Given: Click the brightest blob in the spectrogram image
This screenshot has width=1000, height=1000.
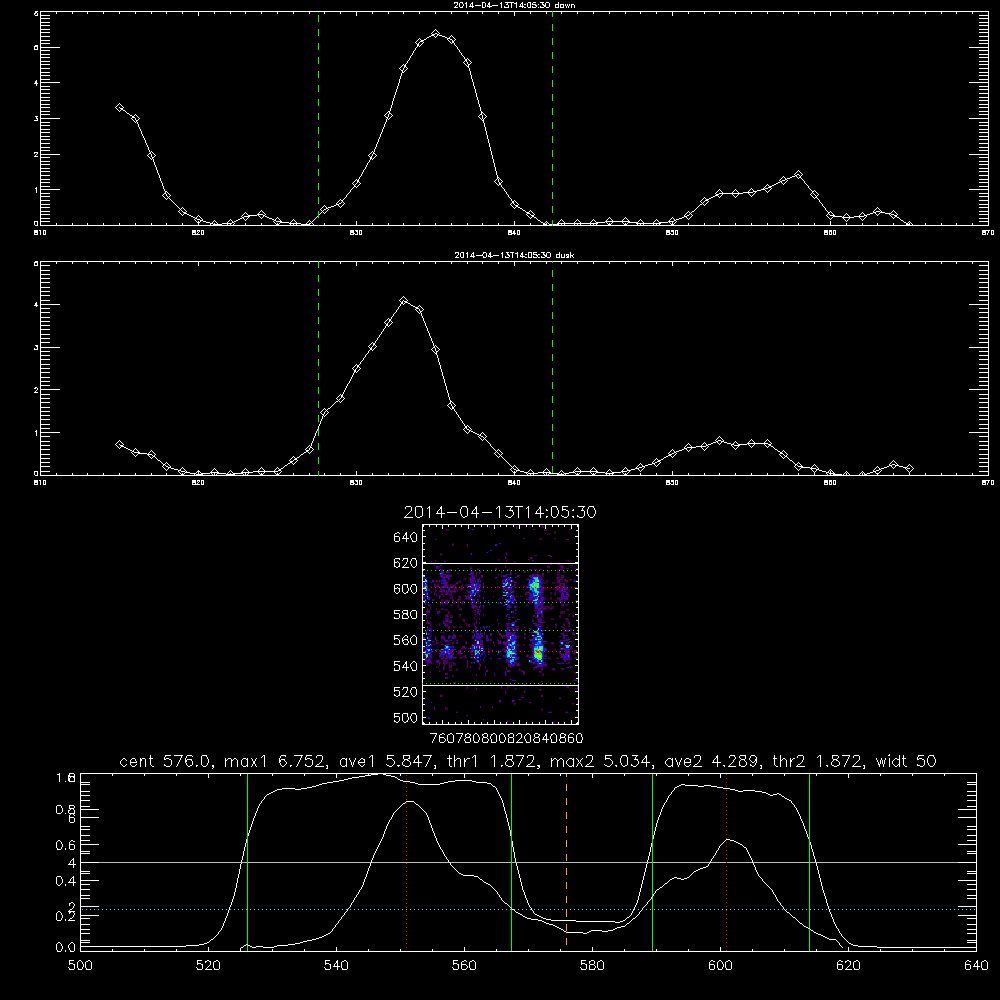Looking at the screenshot, I should pos(538,653).
